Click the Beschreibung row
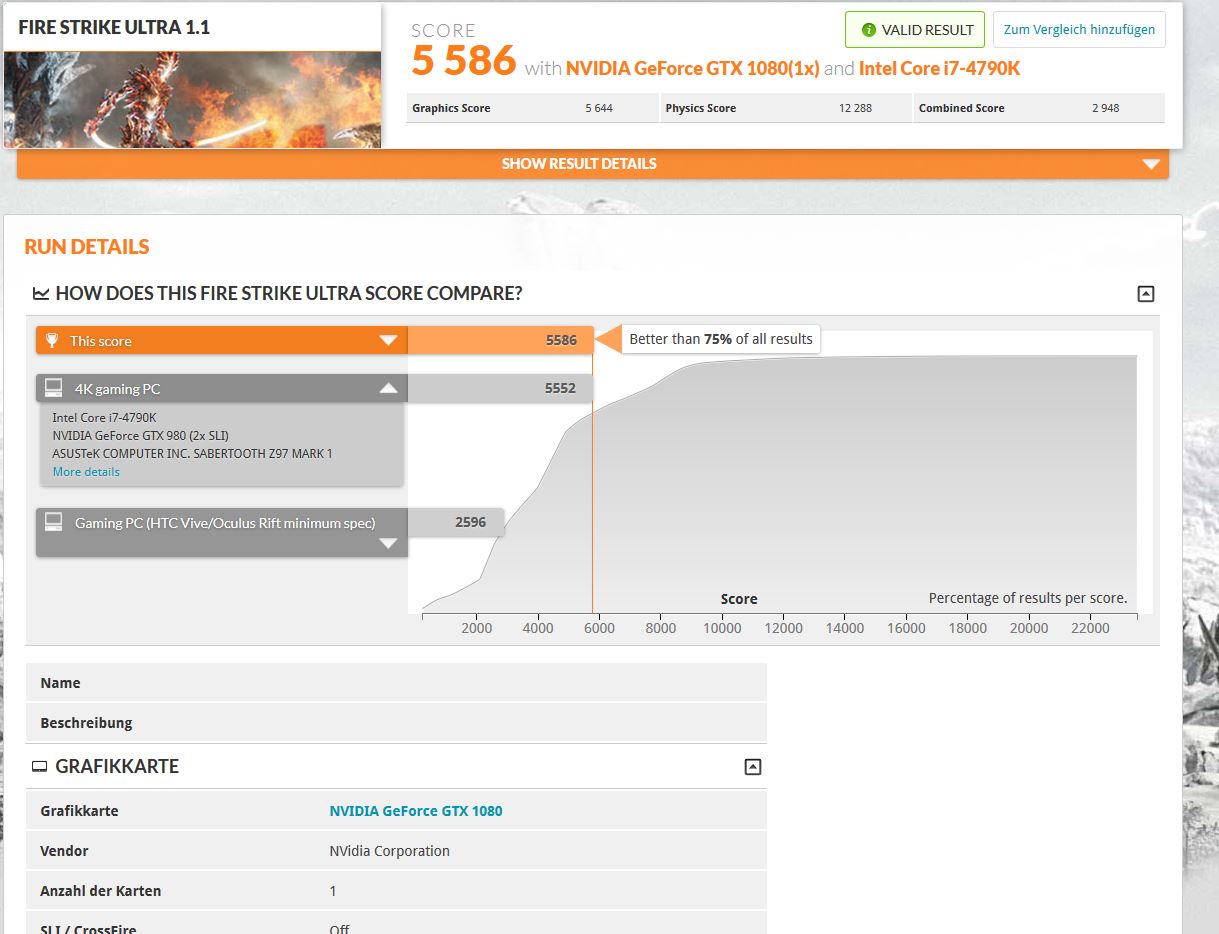 (x=396, y=723)
